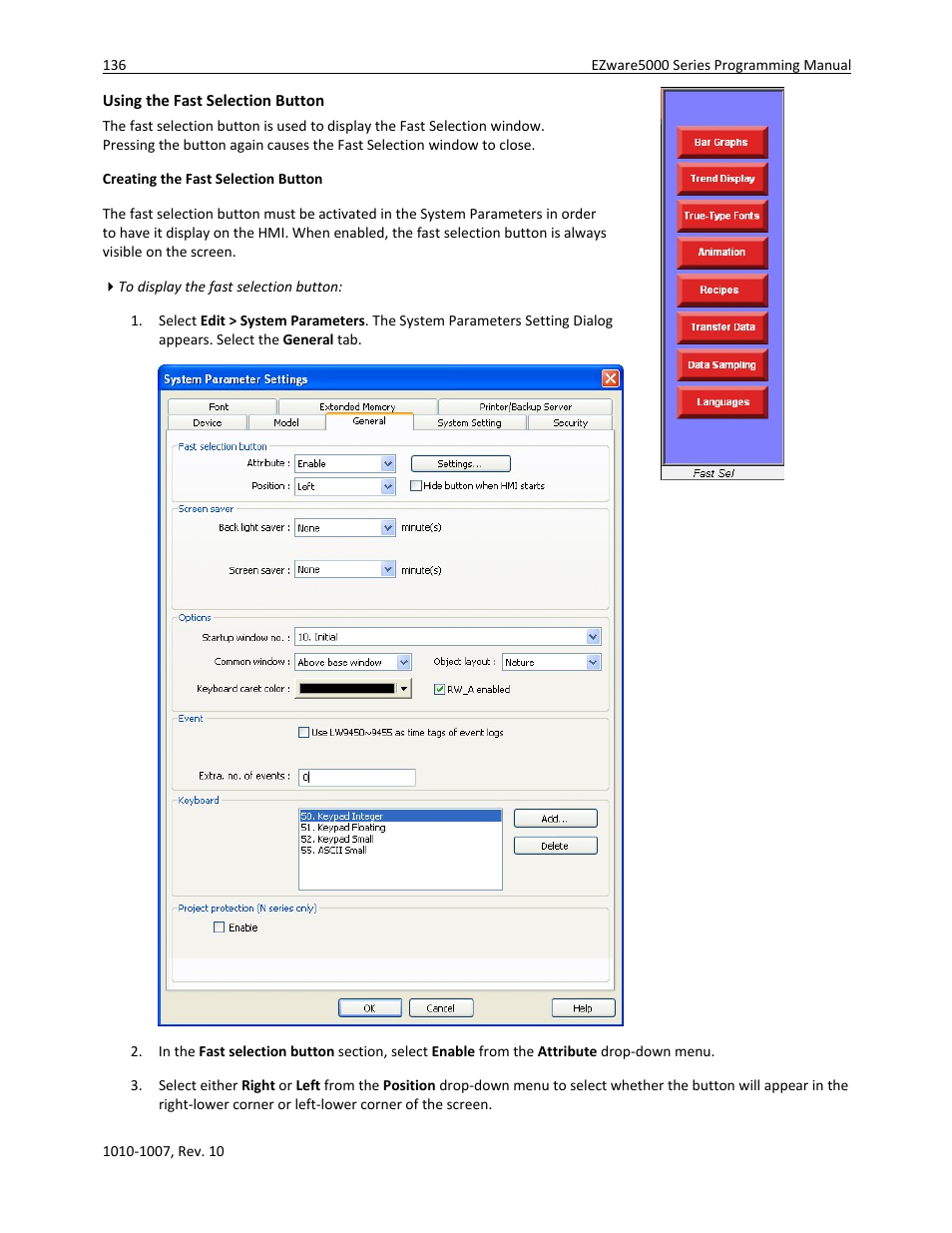952x1233 pixels.
Task: Switch to the Font tab
Action: [222, 406]
